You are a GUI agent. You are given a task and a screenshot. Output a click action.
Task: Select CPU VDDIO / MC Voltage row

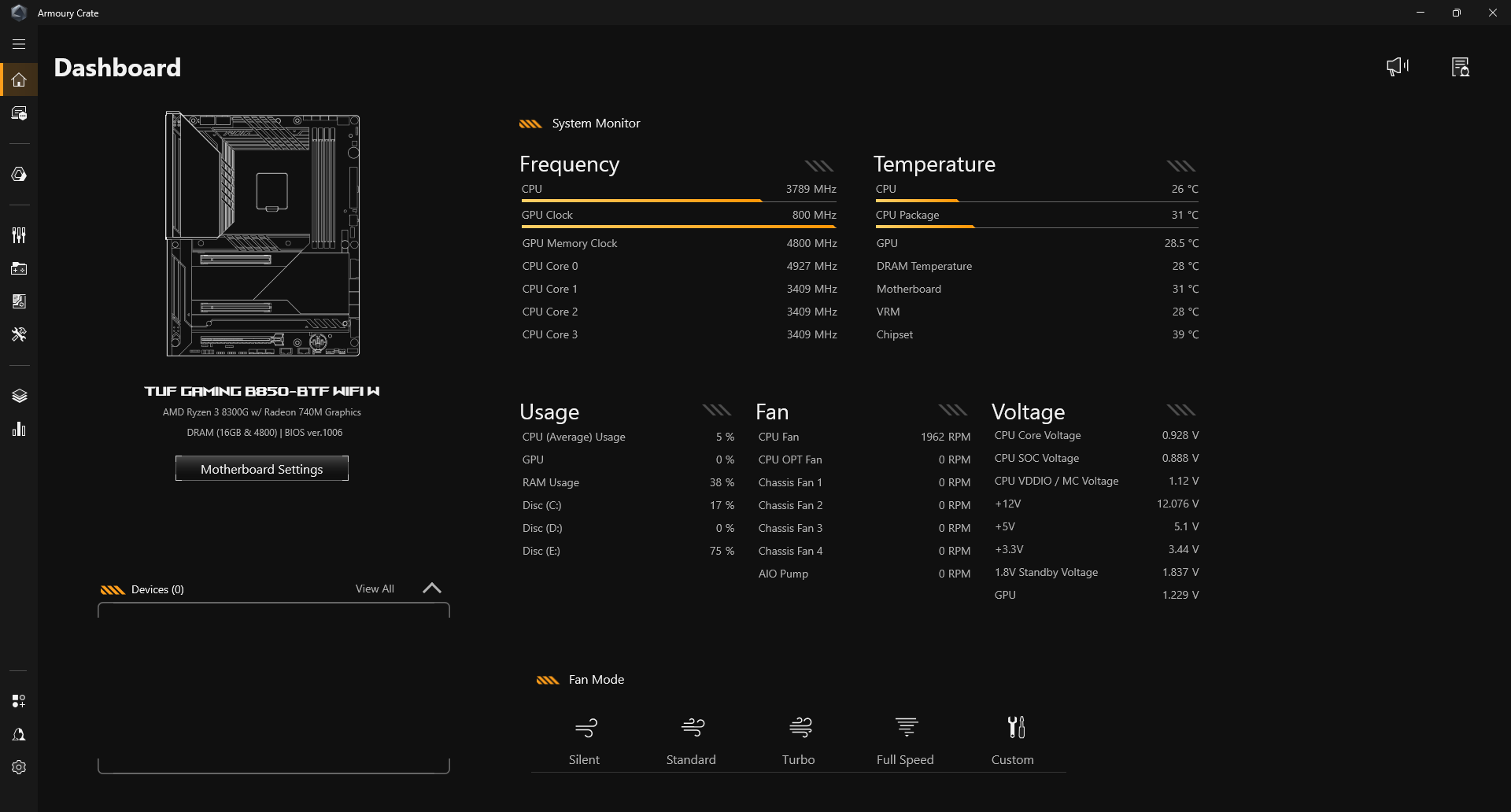tap(1096, 481)
